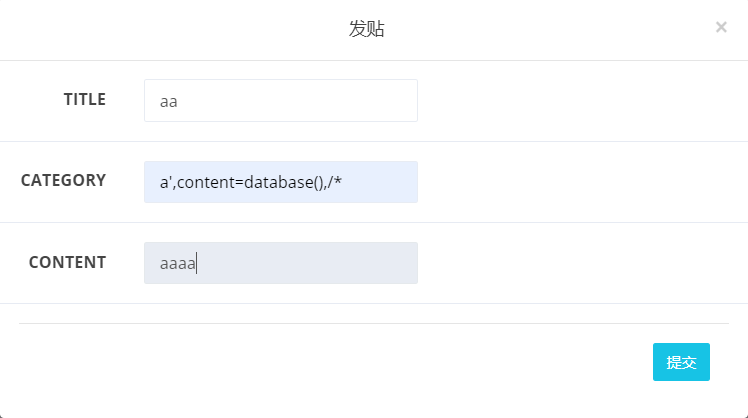This screenshot has height=418, width=748.
Task: Click the blank footer area left of 提交
Action: click(330, 362)
